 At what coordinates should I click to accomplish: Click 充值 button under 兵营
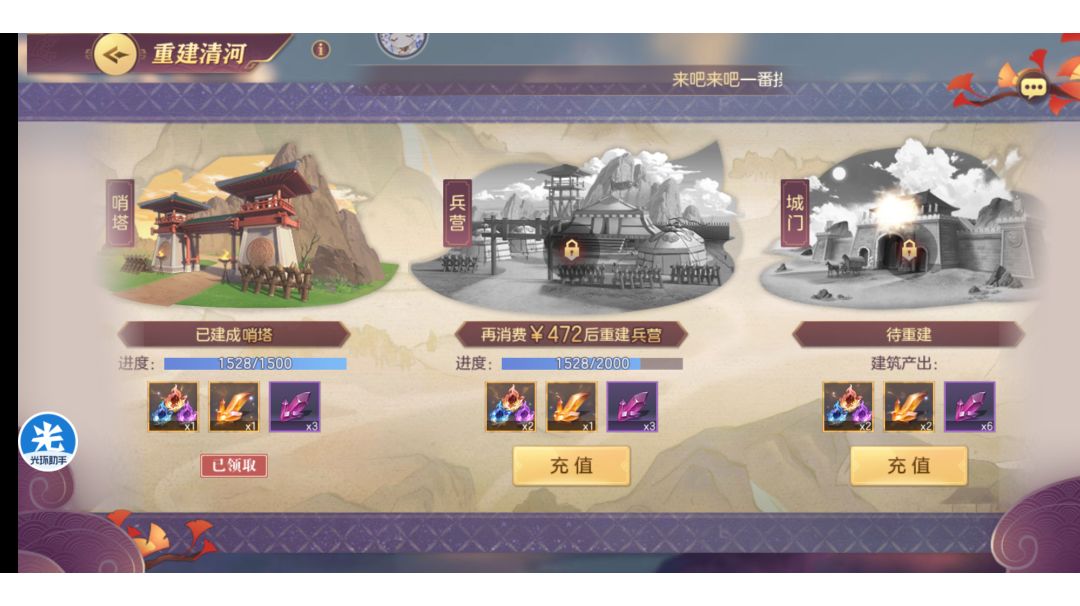pyautogui.click(x=571, y=466)
